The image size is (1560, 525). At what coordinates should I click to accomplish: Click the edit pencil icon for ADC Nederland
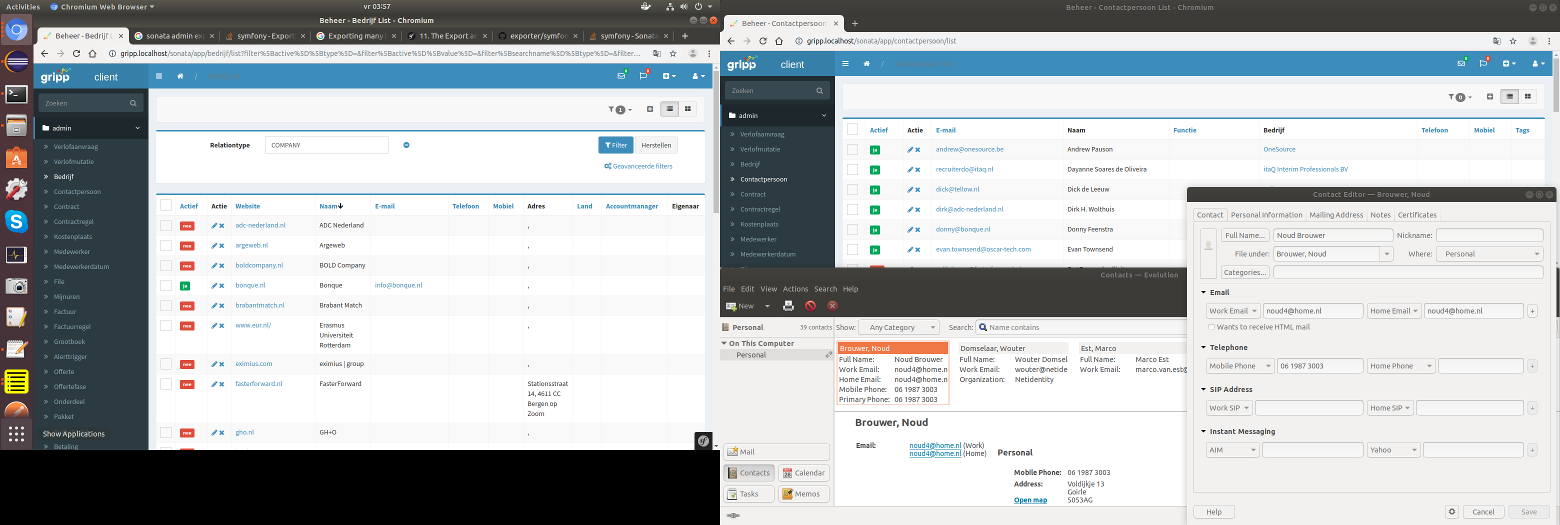click(214, 226)
